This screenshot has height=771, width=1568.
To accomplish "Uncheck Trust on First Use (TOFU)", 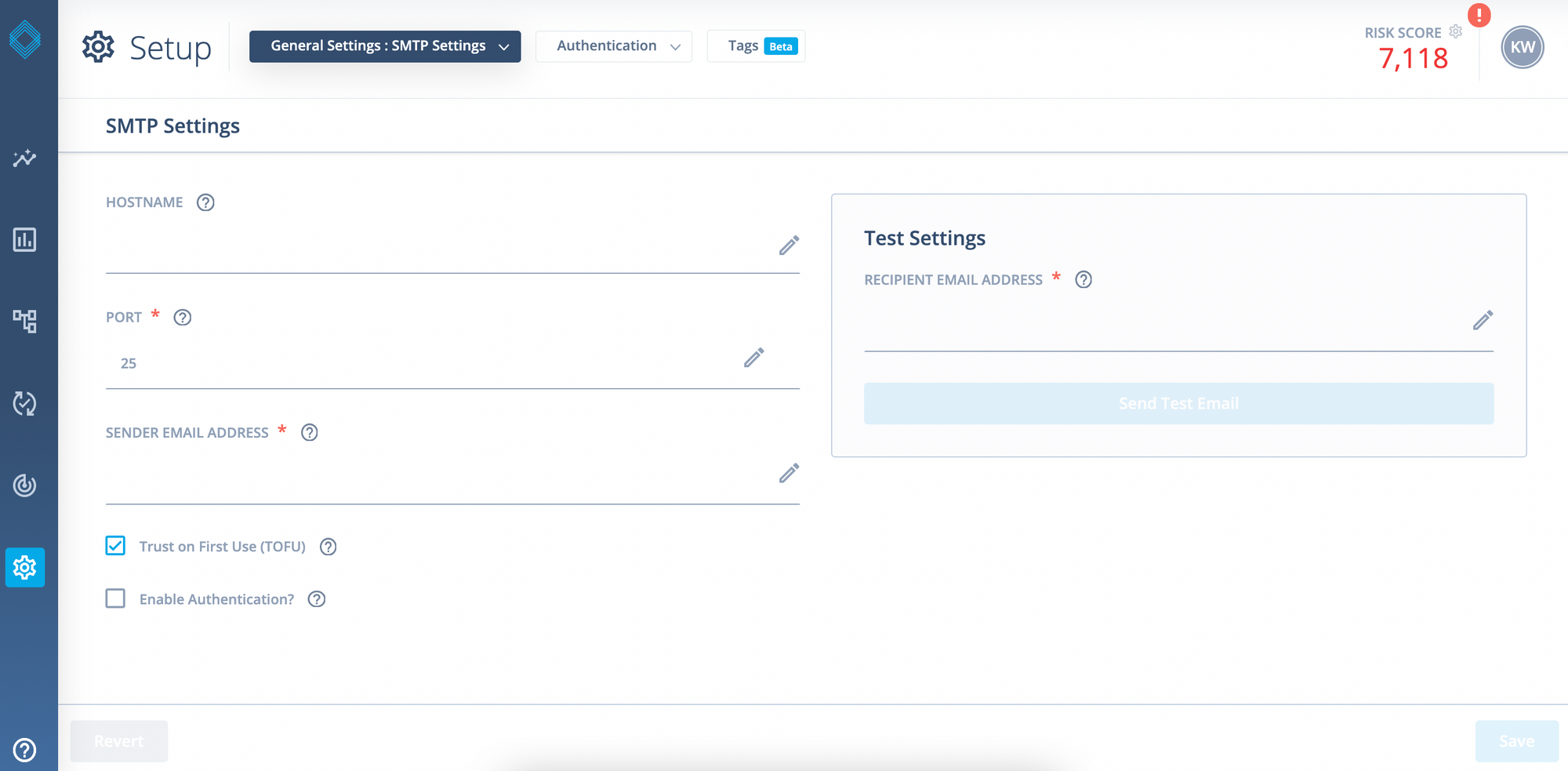I will click(115, 546).
